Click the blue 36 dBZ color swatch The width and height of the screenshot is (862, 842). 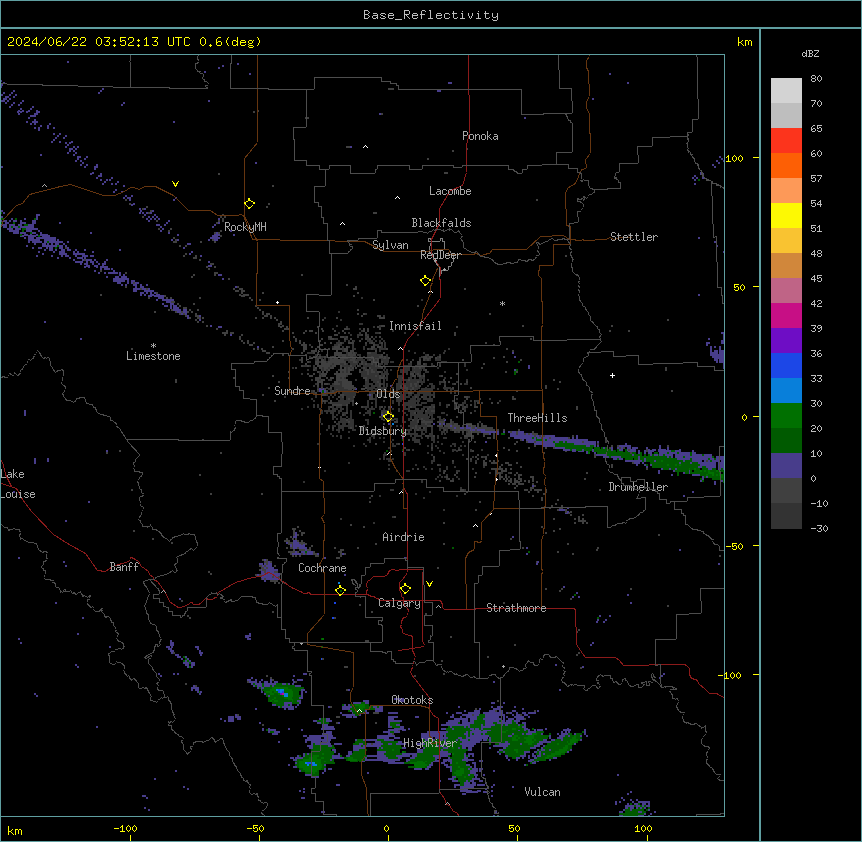click(786, 365)
